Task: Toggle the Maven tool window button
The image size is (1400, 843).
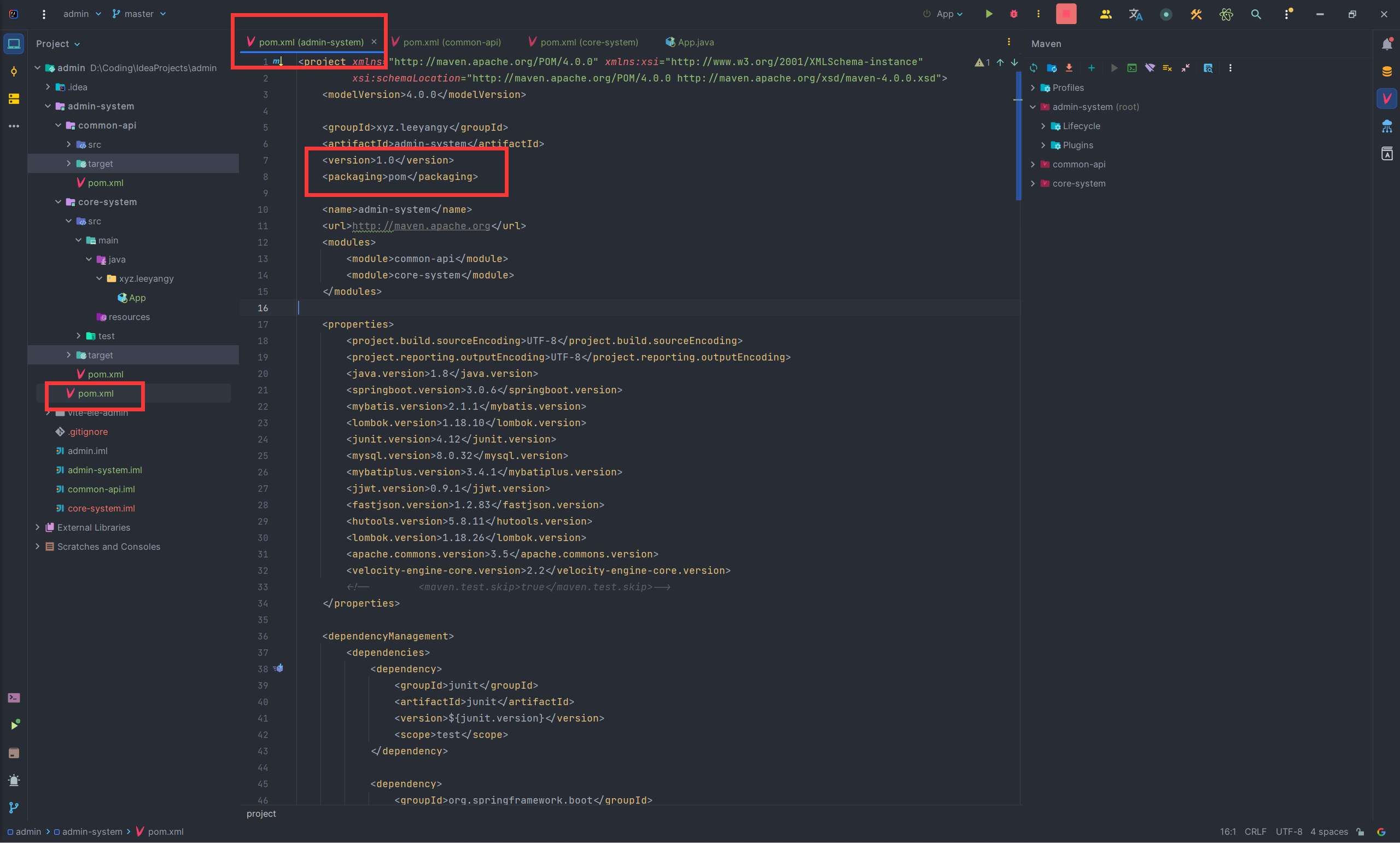Action: pyautogui.click(x=1387, y=98)
